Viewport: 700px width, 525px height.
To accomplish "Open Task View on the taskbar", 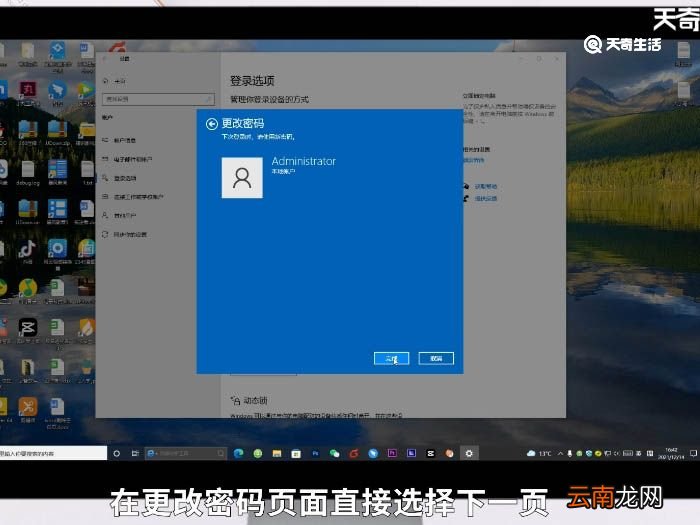I will [x=135, y=454].
